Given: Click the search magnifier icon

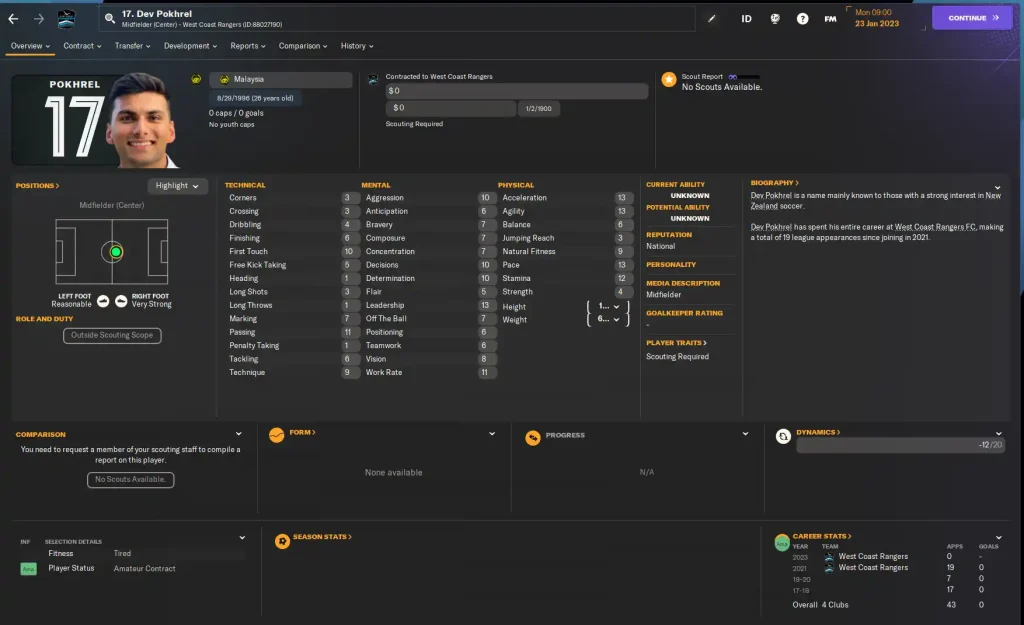Looking at the screenshot, I should point(110,19).
